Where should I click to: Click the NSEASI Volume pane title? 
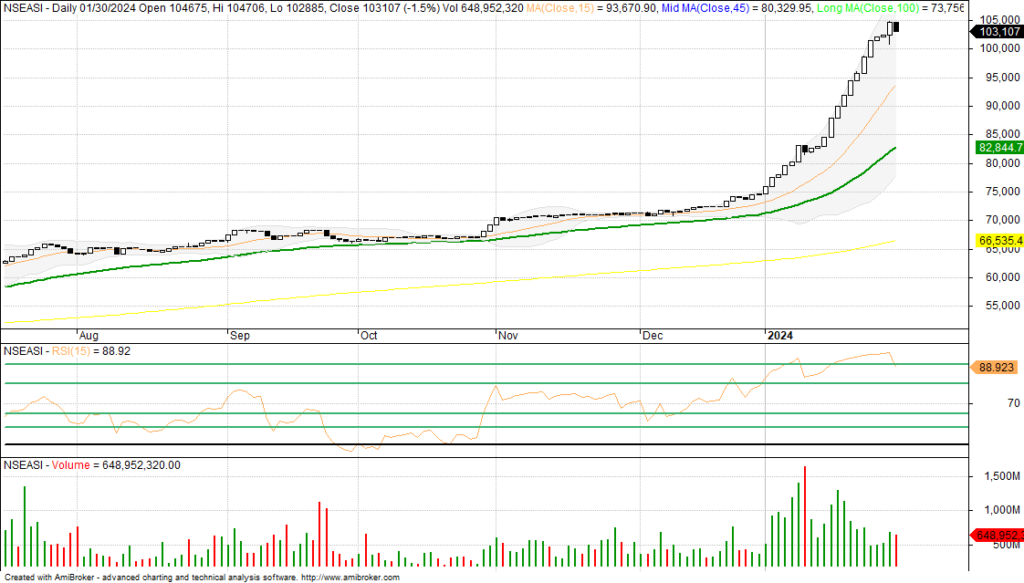coord(91,466)
